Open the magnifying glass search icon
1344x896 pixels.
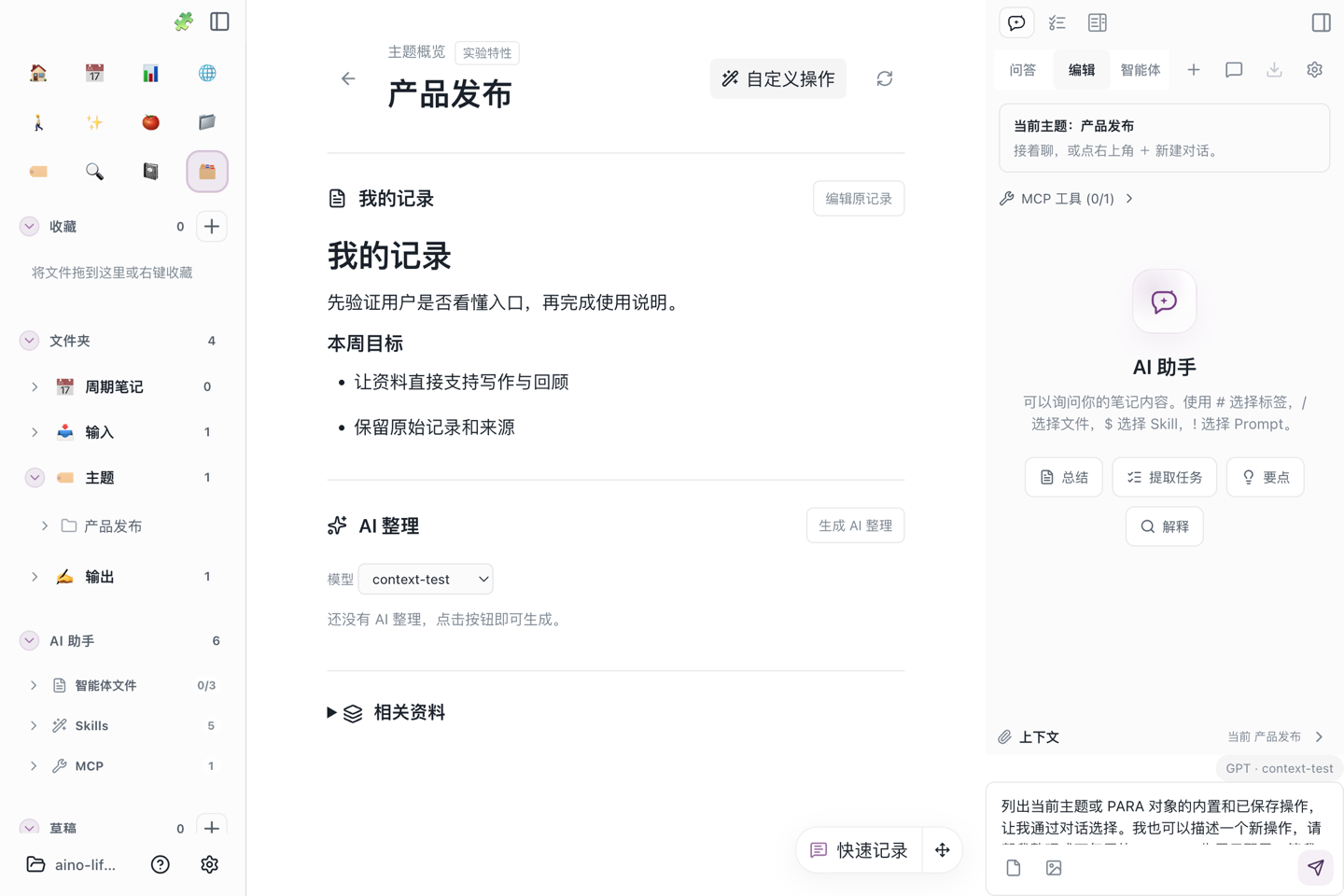[x=94, y=172]
